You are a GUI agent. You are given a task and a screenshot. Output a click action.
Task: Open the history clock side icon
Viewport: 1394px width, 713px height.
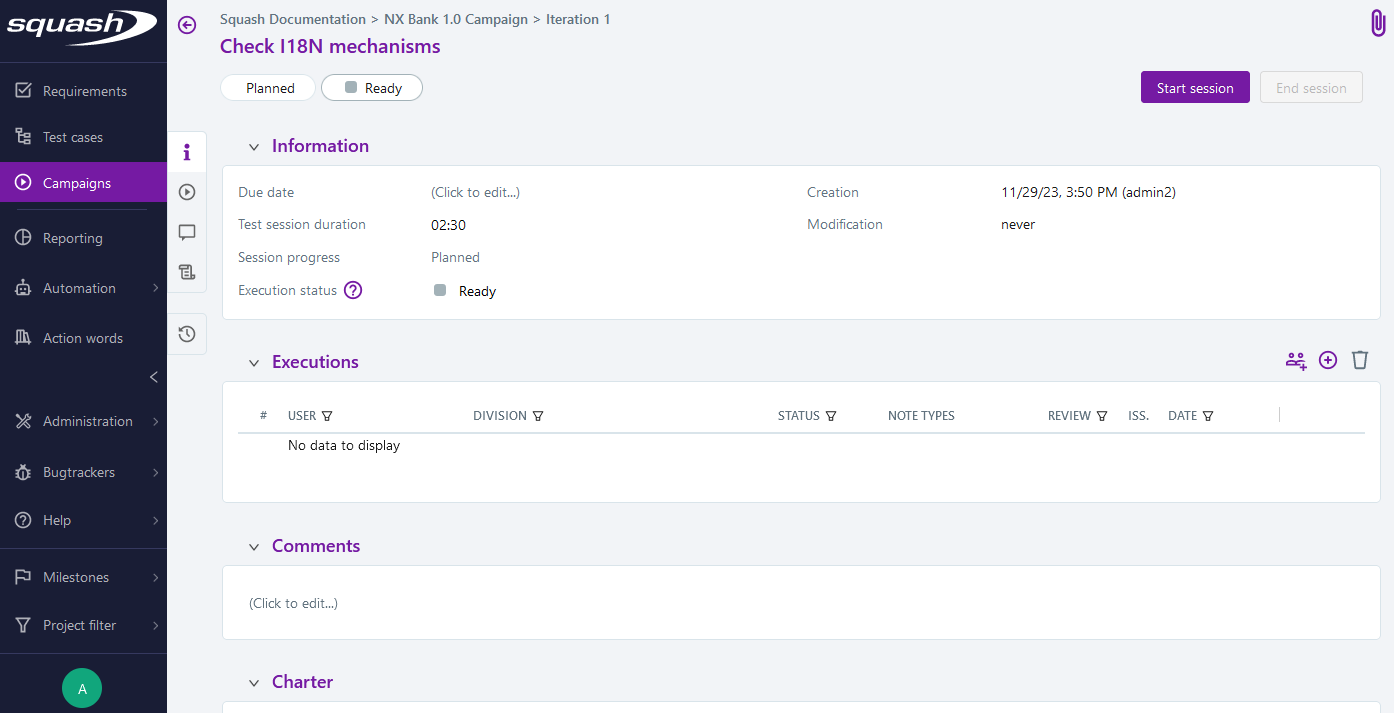(x=187, y=334)
